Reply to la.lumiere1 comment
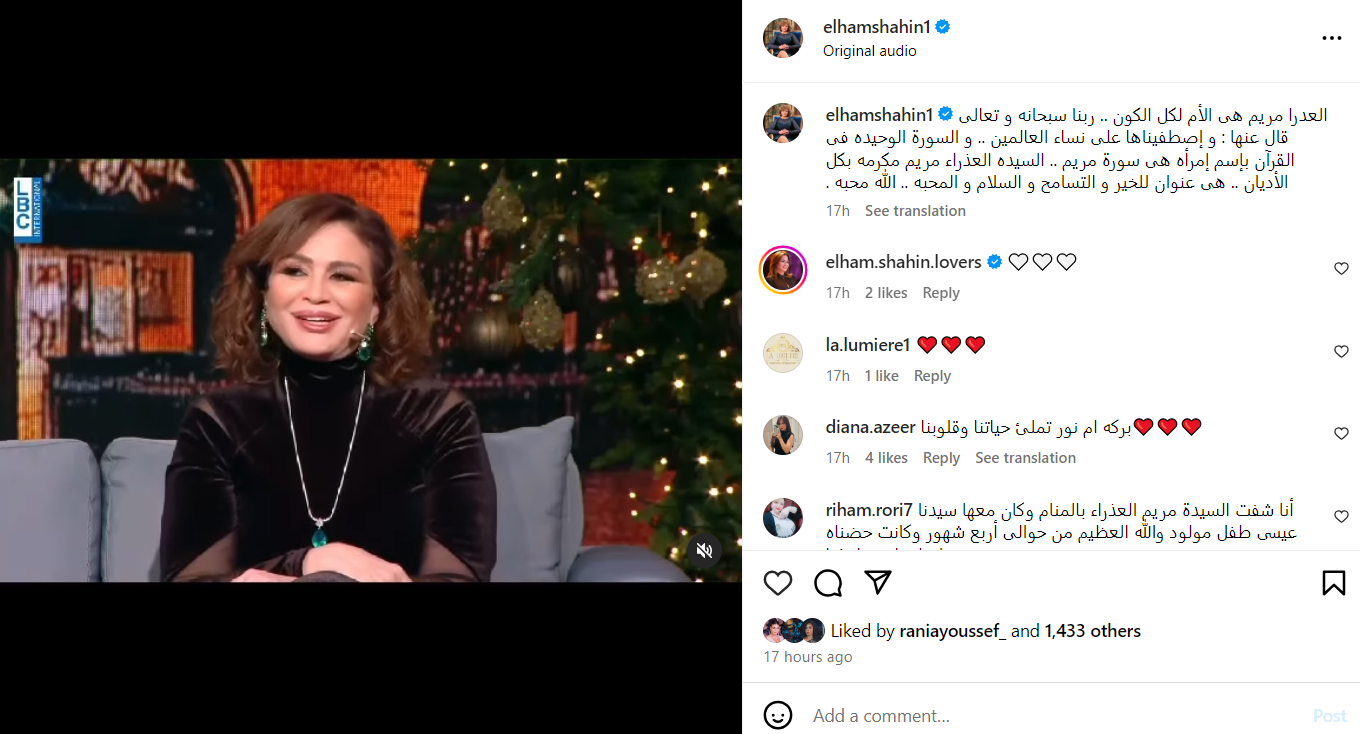 pos(932,376)
